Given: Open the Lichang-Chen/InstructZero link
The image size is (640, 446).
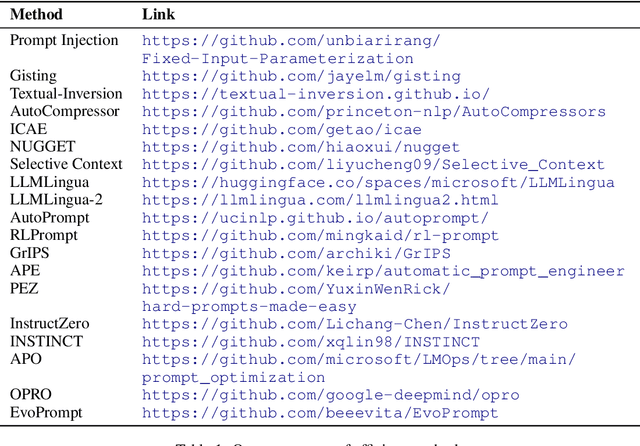Looking at the screenshot, I should pyautogui.click(x=354, y=324).
